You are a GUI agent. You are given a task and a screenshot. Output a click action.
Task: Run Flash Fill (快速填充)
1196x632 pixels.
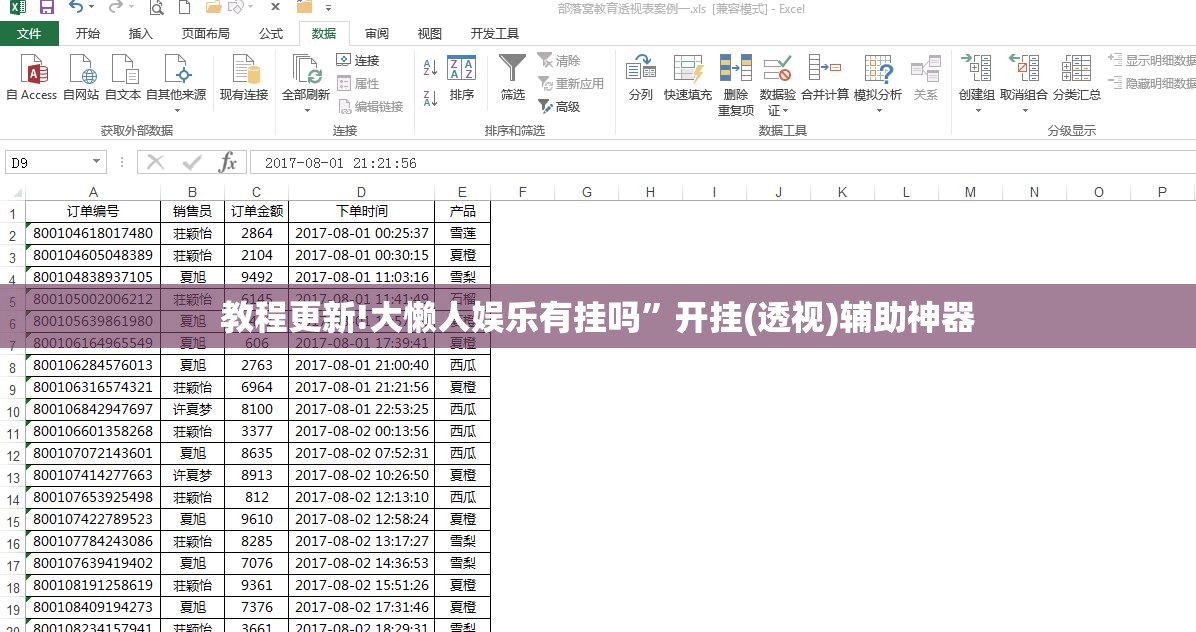click(687, 77)
